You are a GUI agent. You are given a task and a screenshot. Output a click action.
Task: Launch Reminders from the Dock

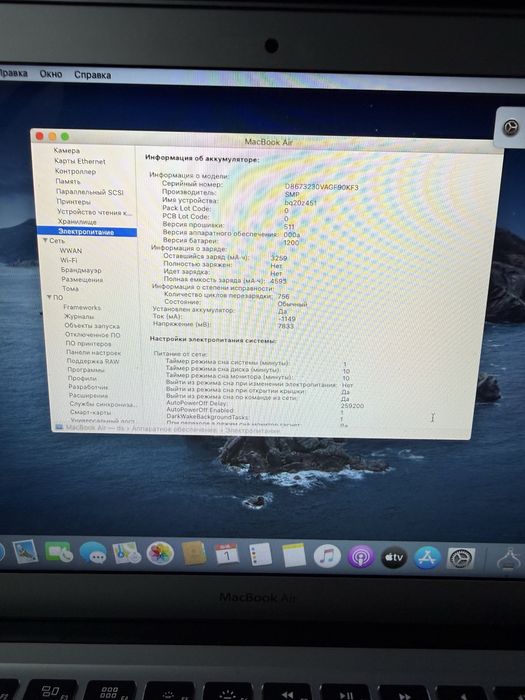coord(260,555)
